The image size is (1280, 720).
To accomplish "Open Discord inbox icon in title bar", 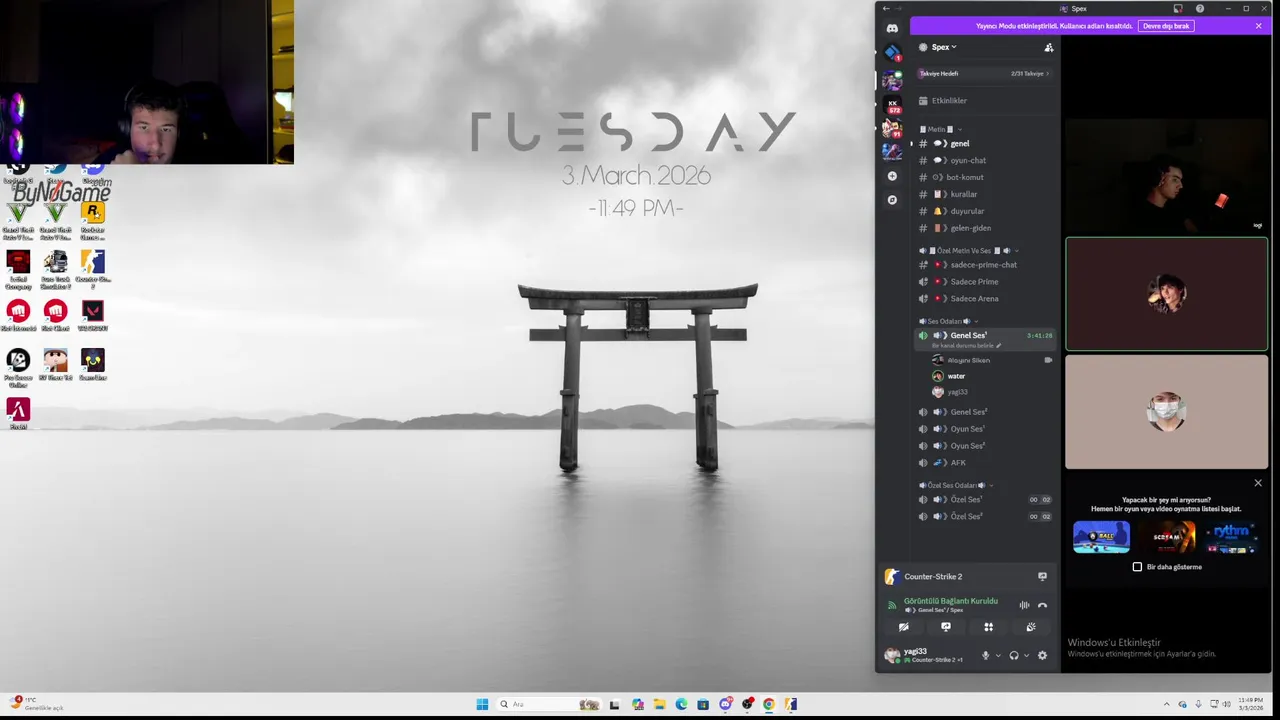I will [x=1178, y=9].
